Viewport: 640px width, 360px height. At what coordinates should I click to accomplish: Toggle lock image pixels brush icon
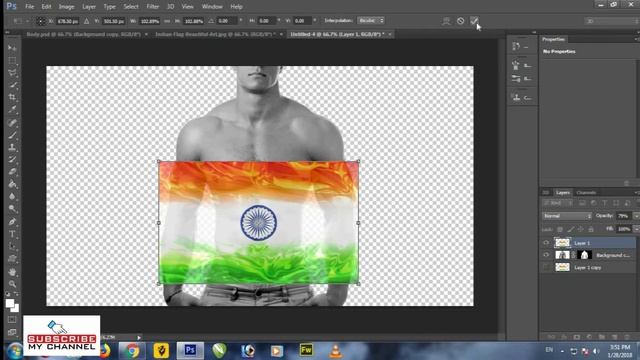tap(571, 229)
